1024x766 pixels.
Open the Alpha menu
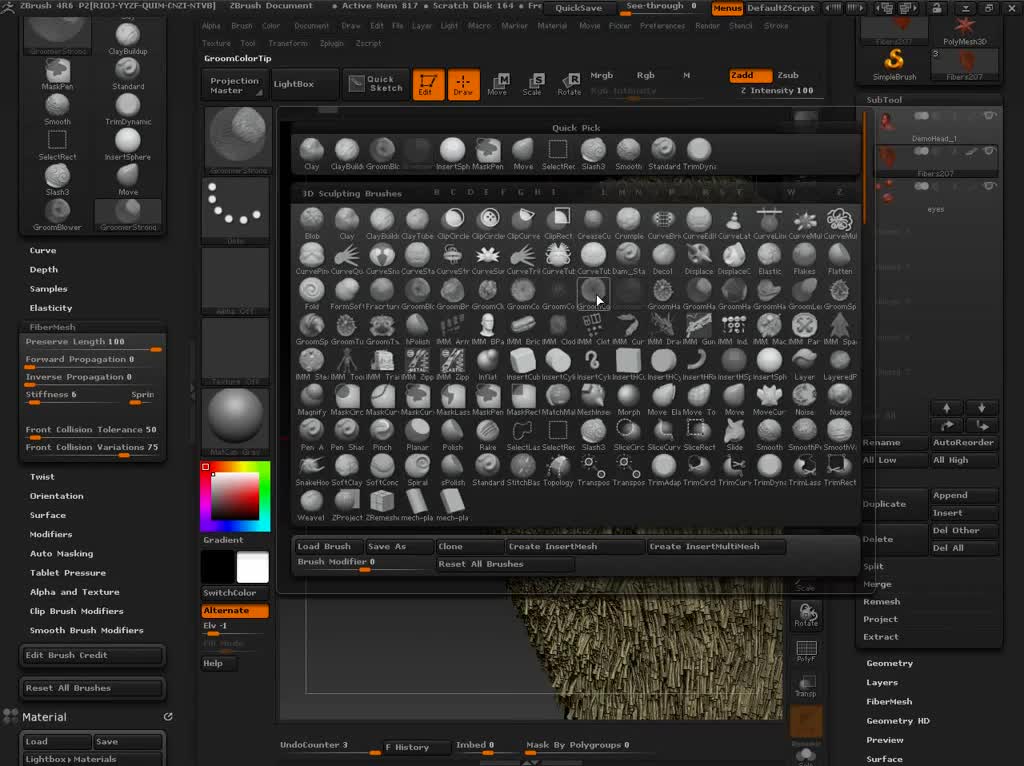(211, 26)
